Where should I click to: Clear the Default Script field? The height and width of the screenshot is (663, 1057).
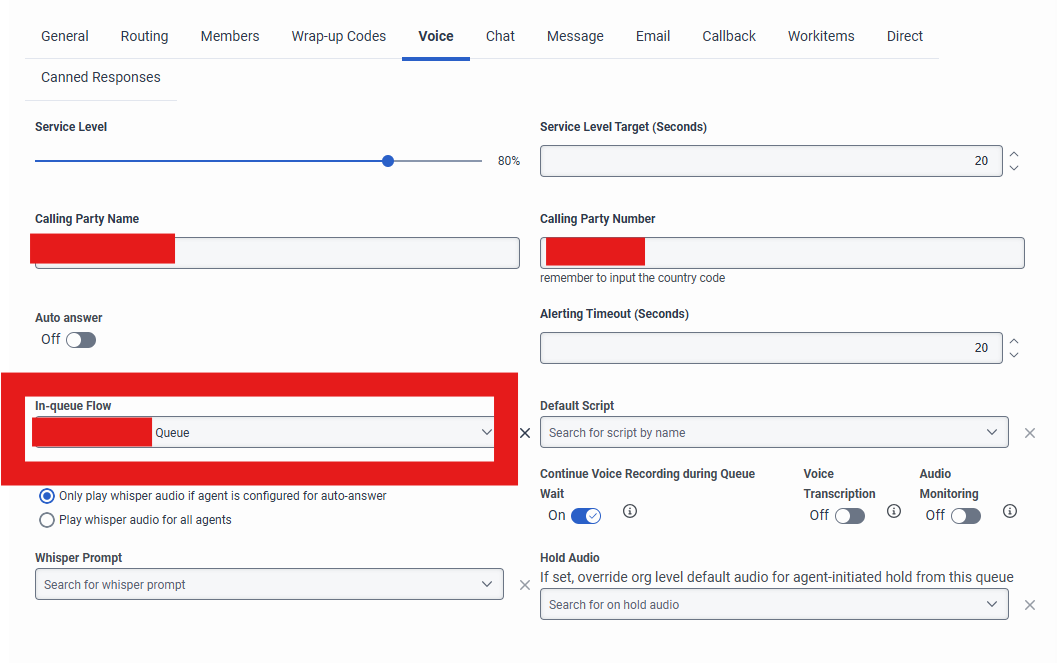(x=1030, y=433)
